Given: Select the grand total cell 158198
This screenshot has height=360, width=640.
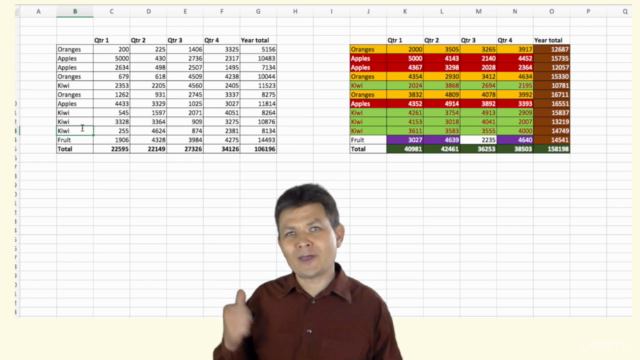Looking at the screenshot, I should tap(552, 149).
